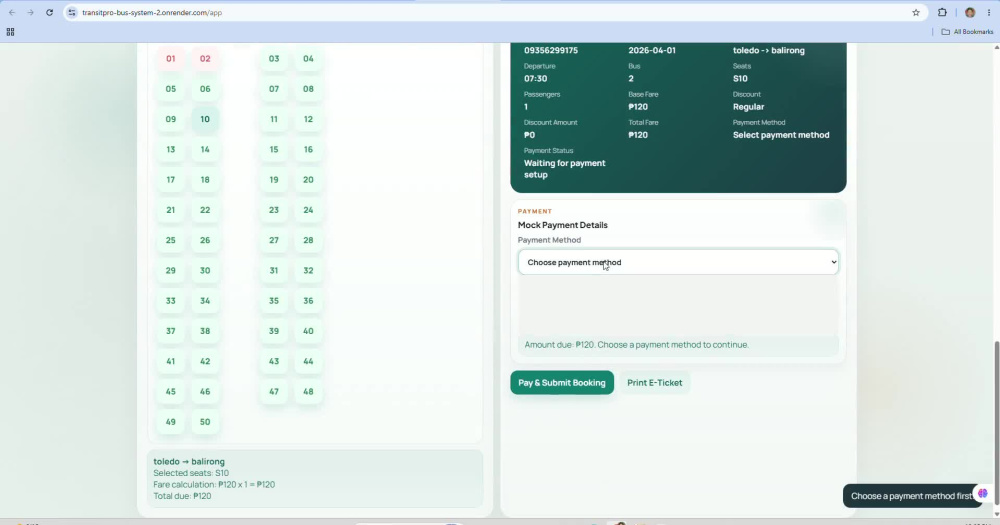The image size is (1000, 525).
Task: Click 'Select payment method' summary value
Action: coord(781,135)
